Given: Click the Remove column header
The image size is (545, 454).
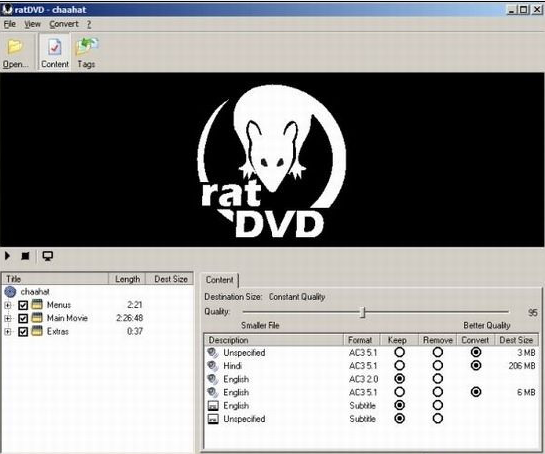Looking at the screenshot, I should pyautogui.click(x=438, y=340).
